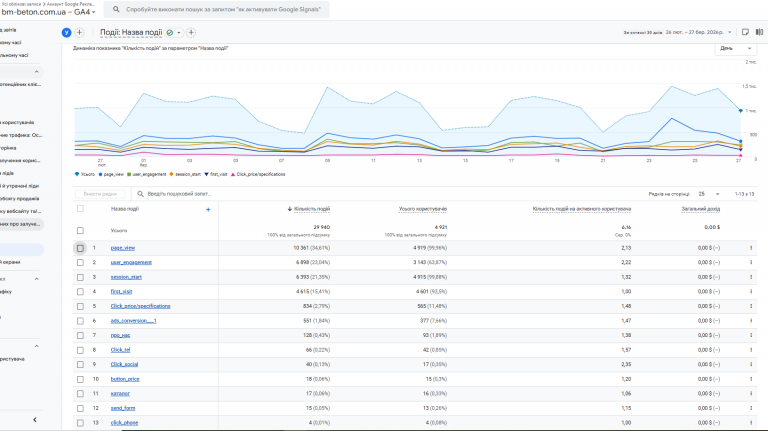Click the plus icon after report title
Screen dimensions: 768x431
(x=191, y=32)
